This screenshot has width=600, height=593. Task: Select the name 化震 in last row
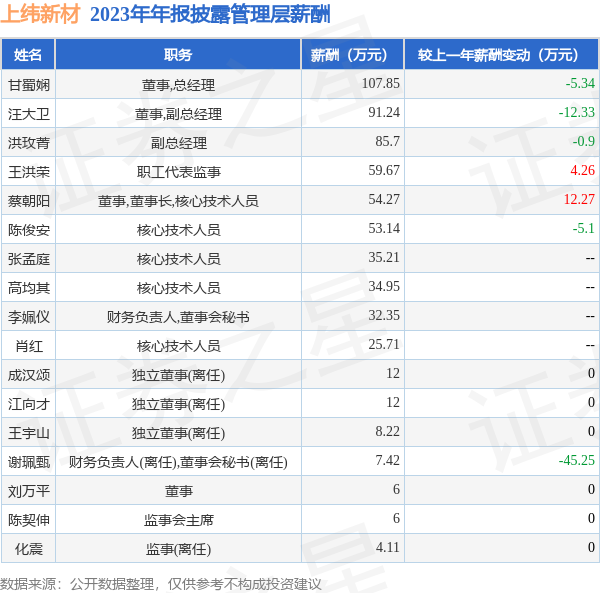(28, 549)
